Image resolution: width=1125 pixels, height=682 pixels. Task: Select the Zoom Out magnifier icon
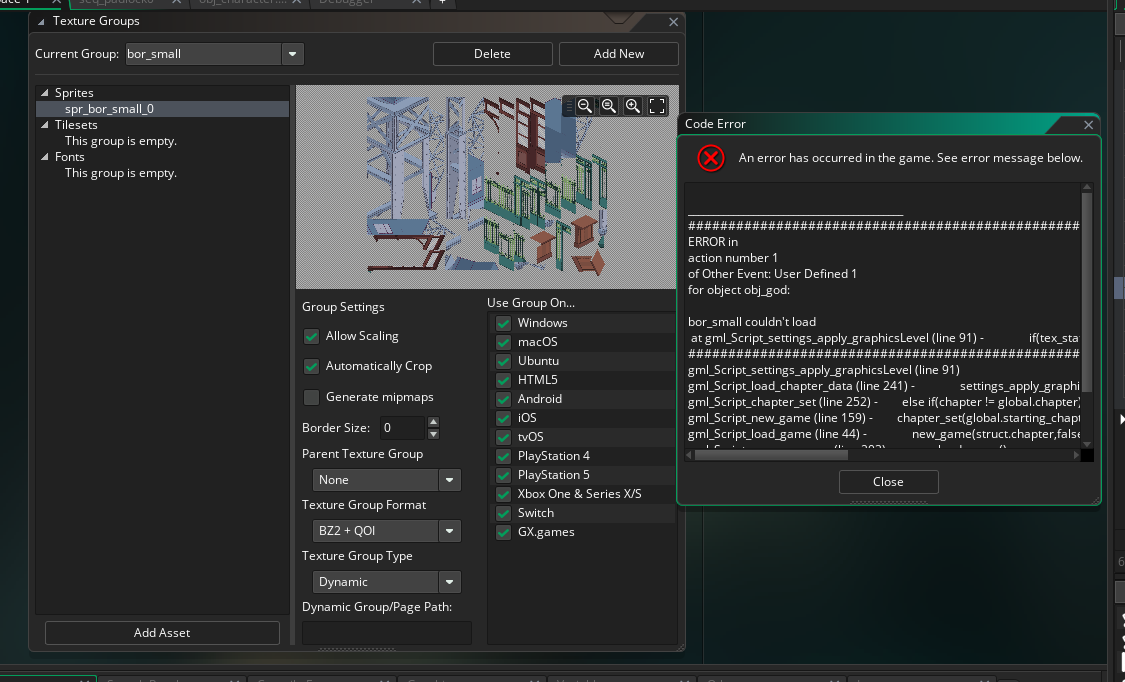(585, 106)
